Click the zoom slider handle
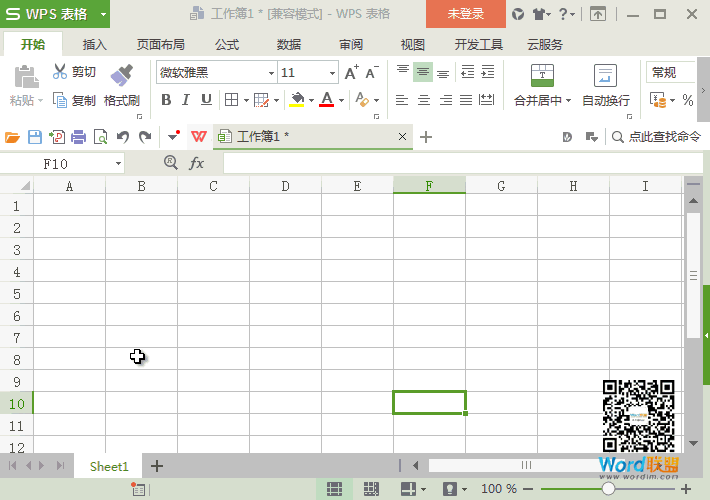 [x=608, y=489]
